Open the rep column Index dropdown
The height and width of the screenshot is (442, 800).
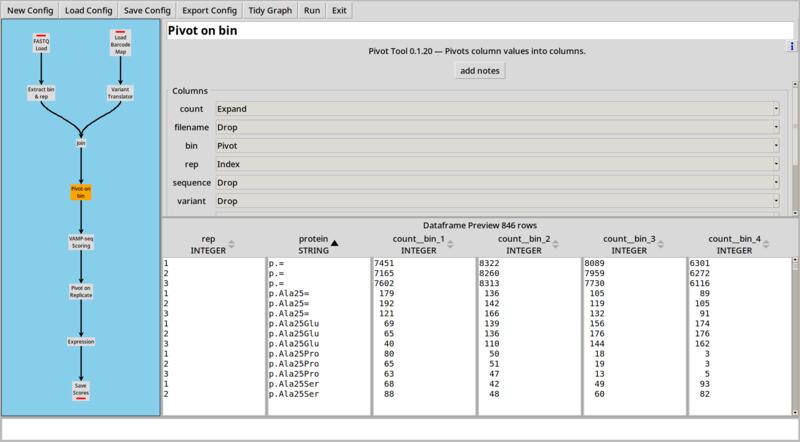pos(497,164)
